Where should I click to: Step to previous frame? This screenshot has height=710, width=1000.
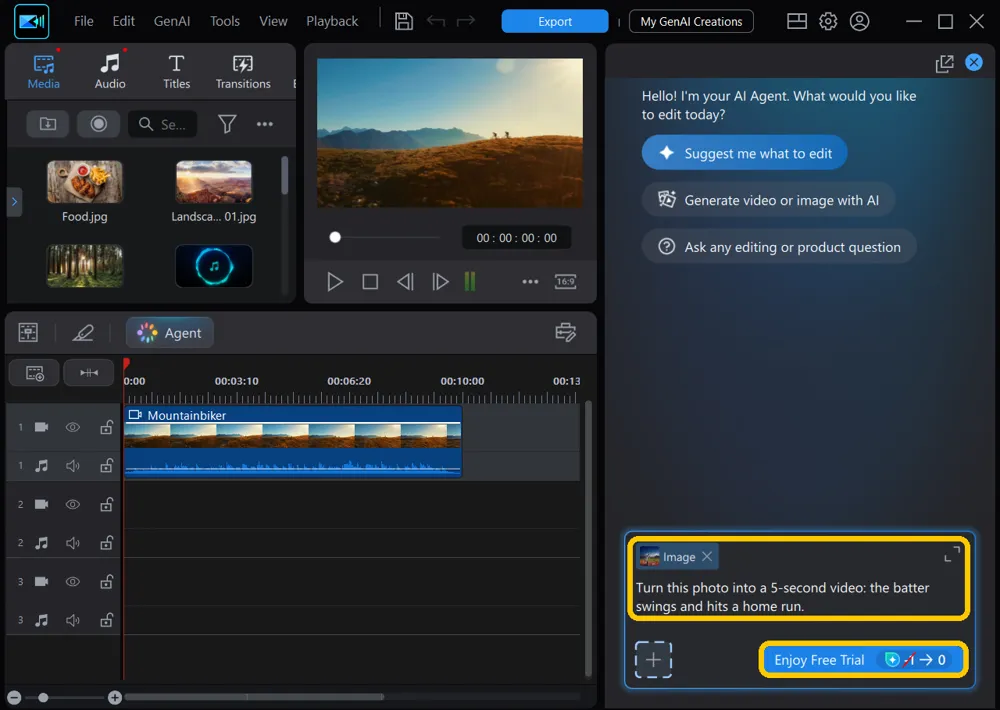click(405, 281)
